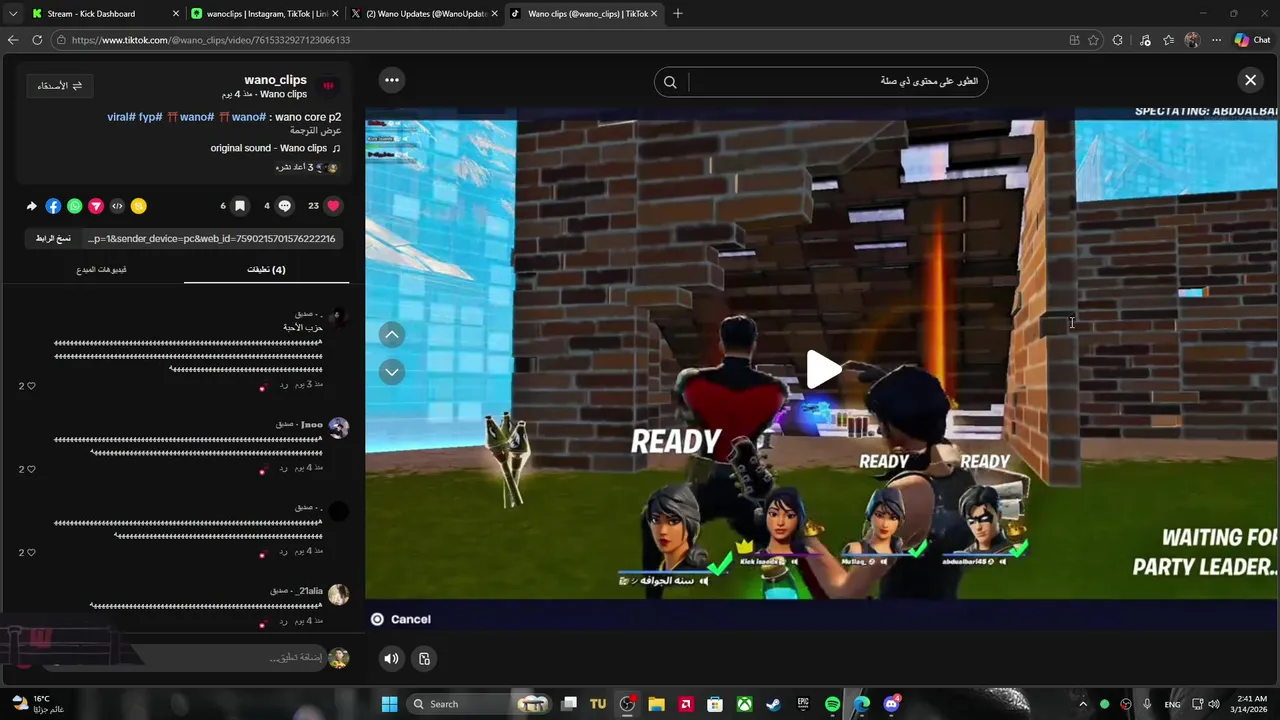Refresh the page in the browser

point(37,40)
